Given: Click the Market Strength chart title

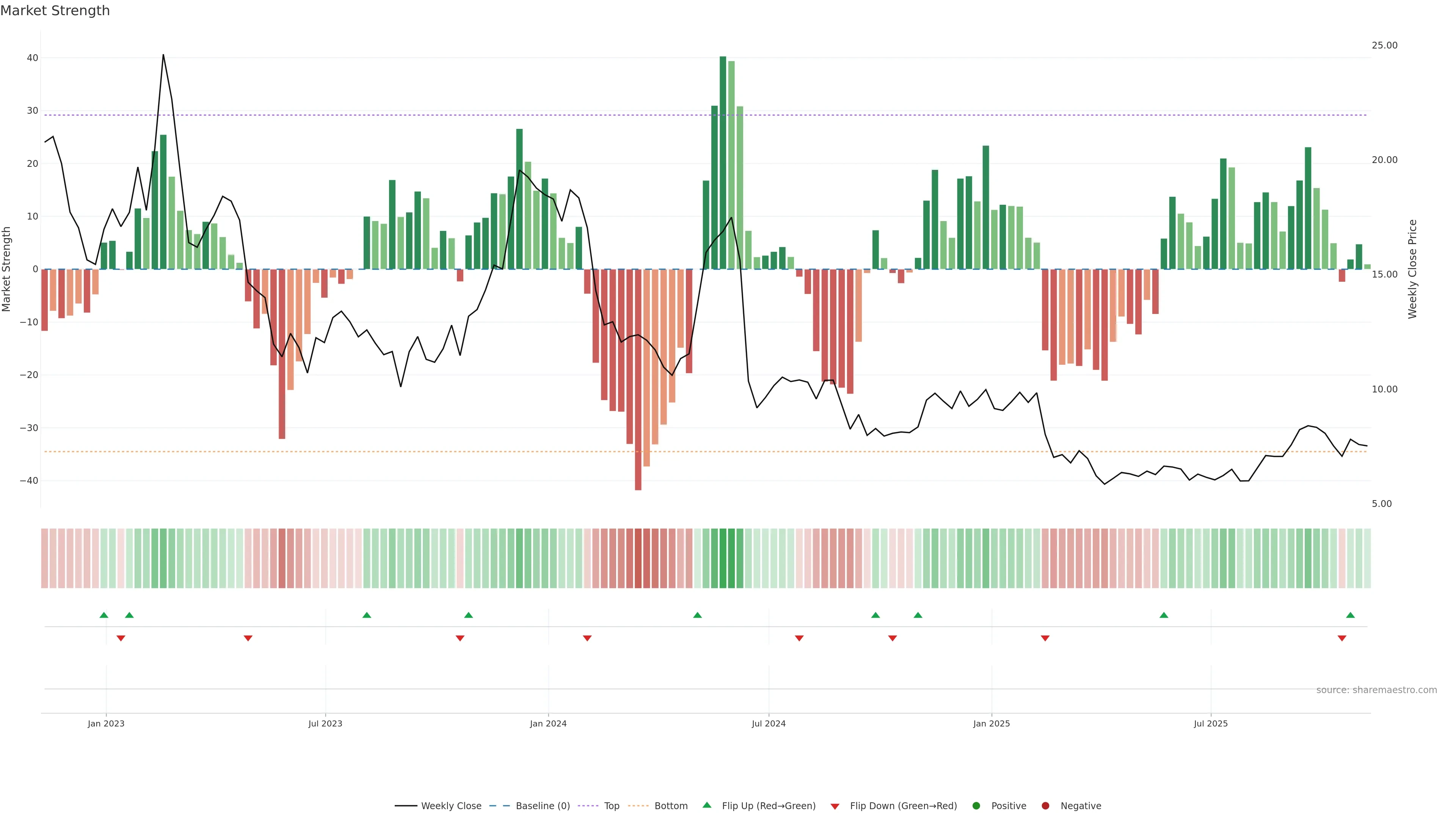Looking at the screenshot, I should [x=55, y=11].
